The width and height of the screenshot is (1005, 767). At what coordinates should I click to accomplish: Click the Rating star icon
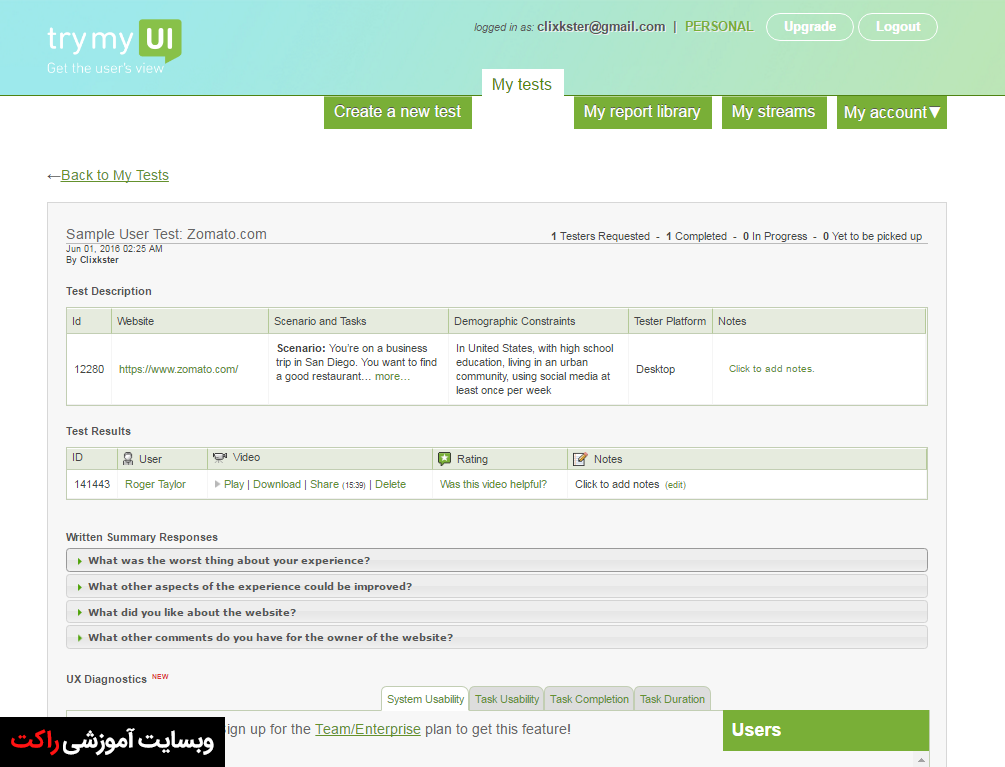point(444,459)
